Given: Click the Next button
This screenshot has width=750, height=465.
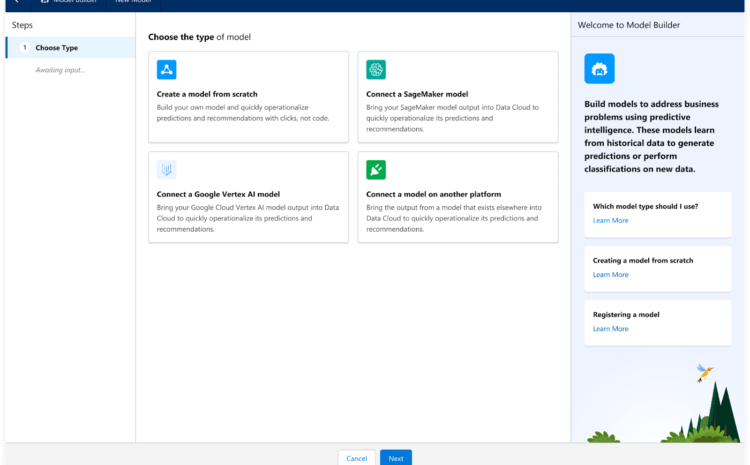Looking at the screenshot, I should click(396, 458).
